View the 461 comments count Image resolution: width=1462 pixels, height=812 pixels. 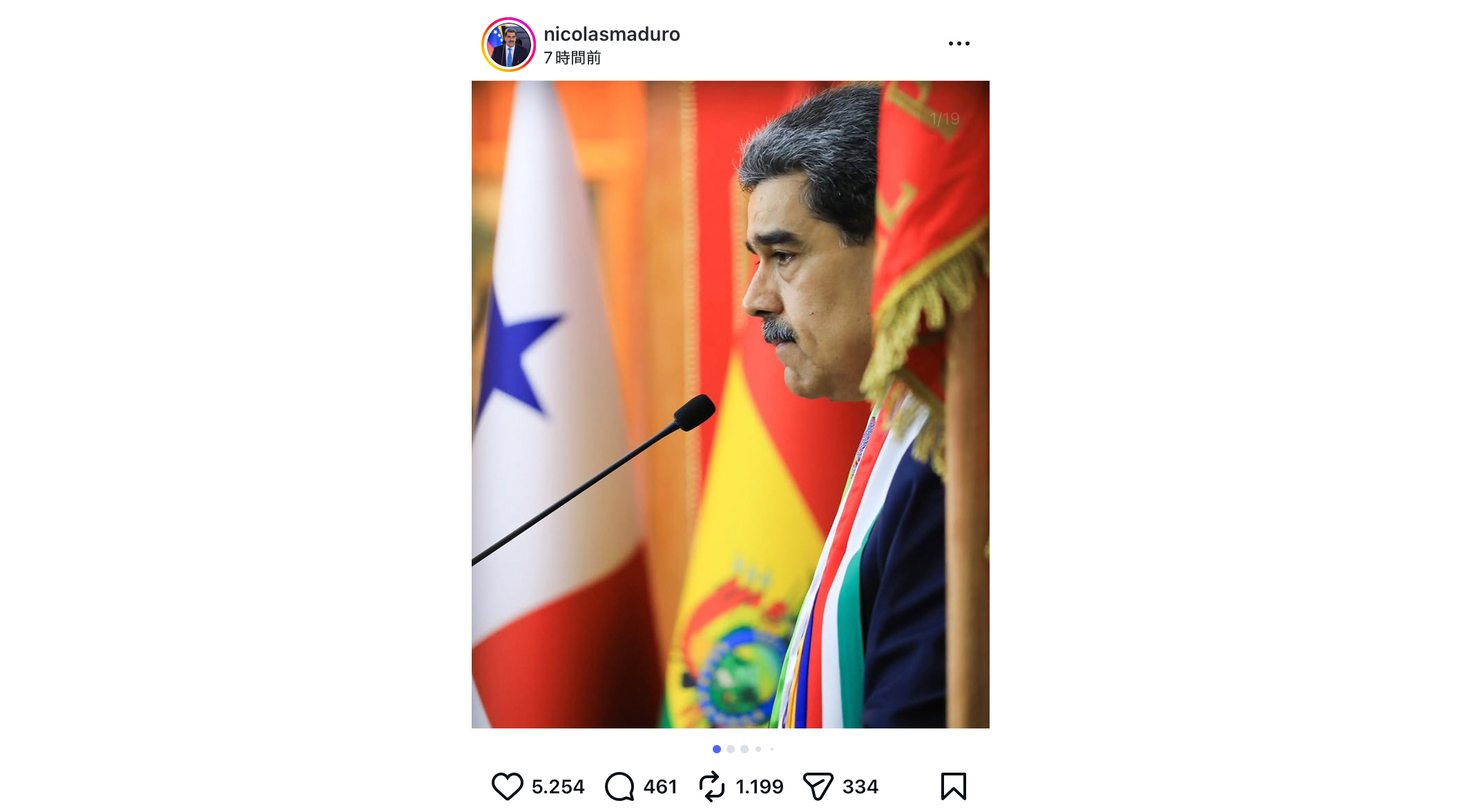[660, 786]
